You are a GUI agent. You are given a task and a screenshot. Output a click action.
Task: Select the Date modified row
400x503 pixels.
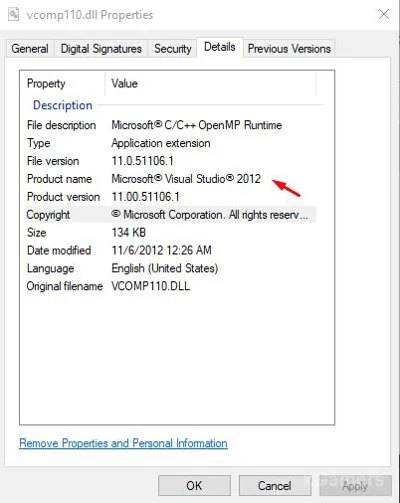(x=171, y=251)
